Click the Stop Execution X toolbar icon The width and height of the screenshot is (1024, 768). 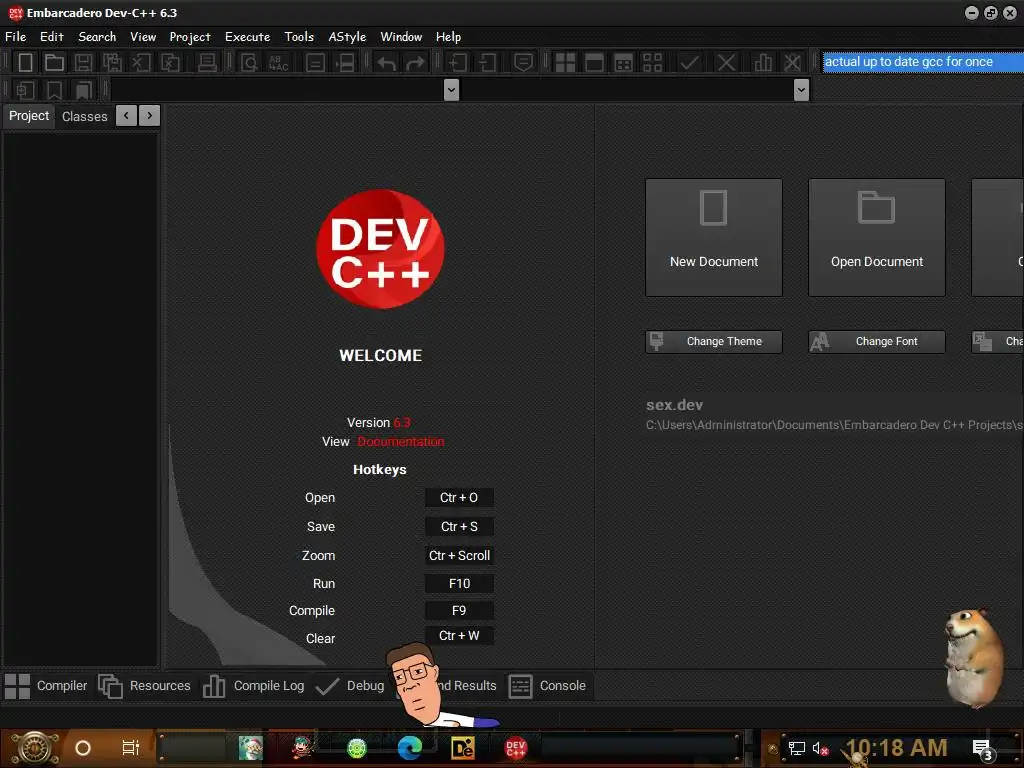pyautogui.click(x=726, y=63)
